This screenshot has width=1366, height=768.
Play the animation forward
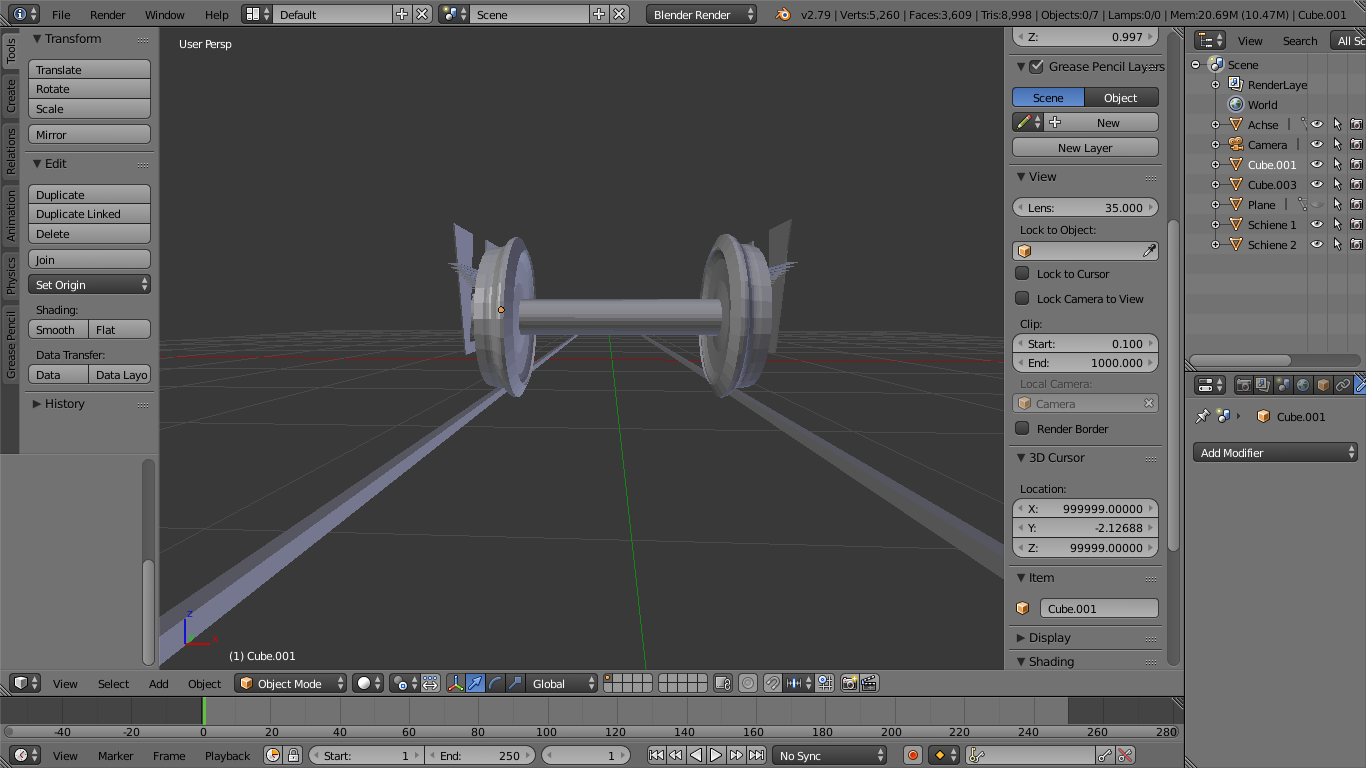[x=716, y=756]
